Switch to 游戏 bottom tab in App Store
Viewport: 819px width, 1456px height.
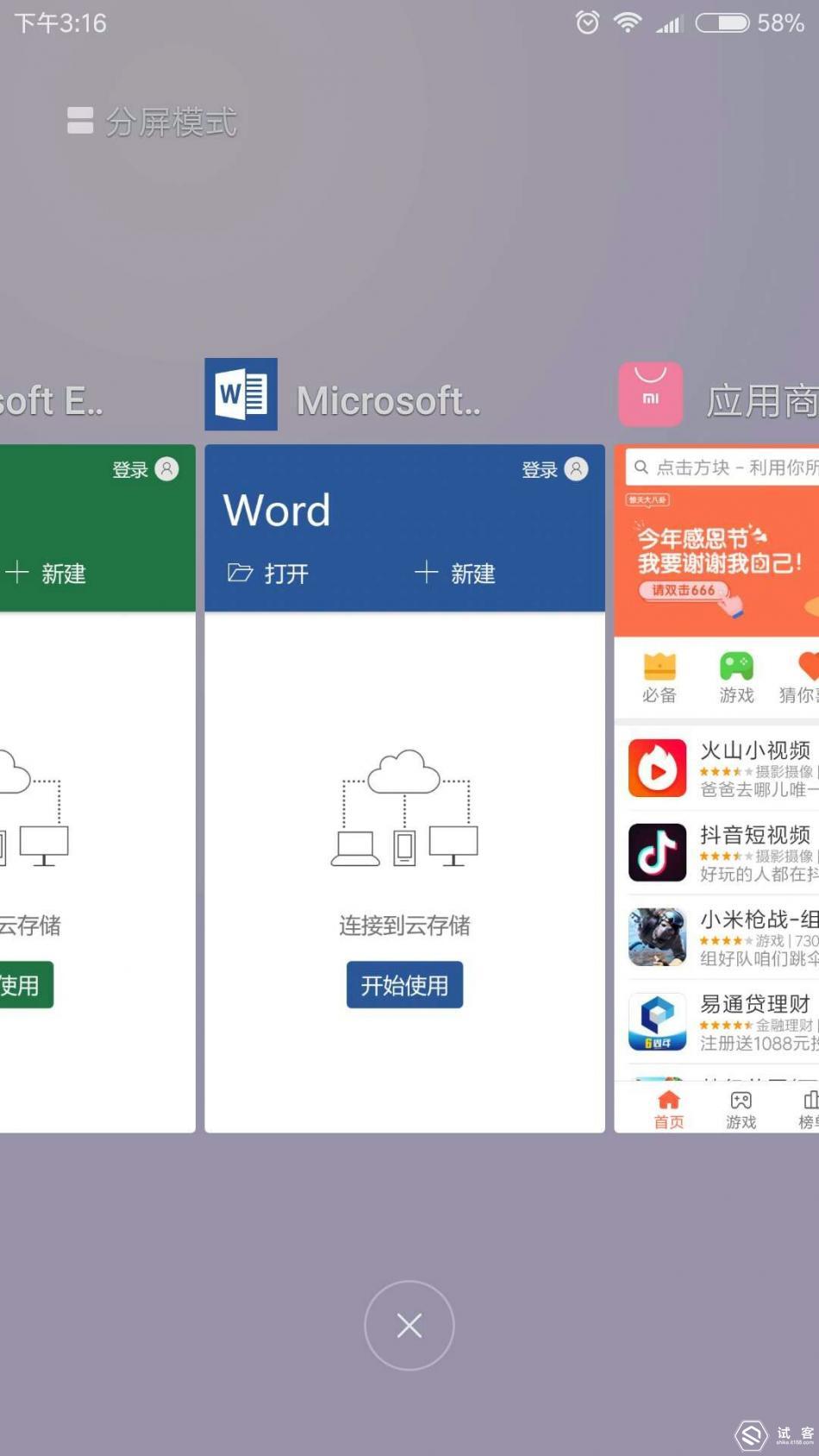pos(741,1109)
